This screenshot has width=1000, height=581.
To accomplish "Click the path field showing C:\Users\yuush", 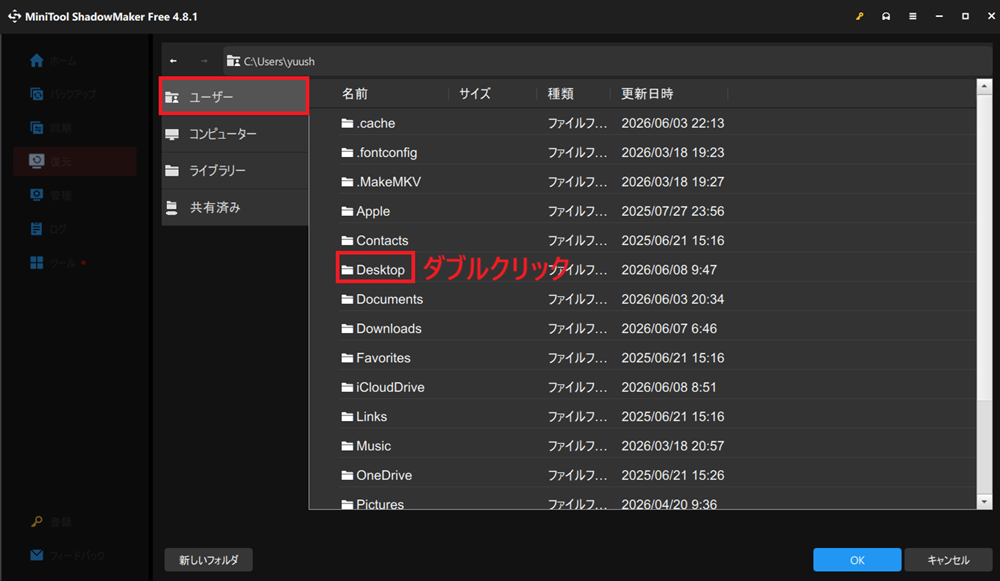I will click(606, 61).
